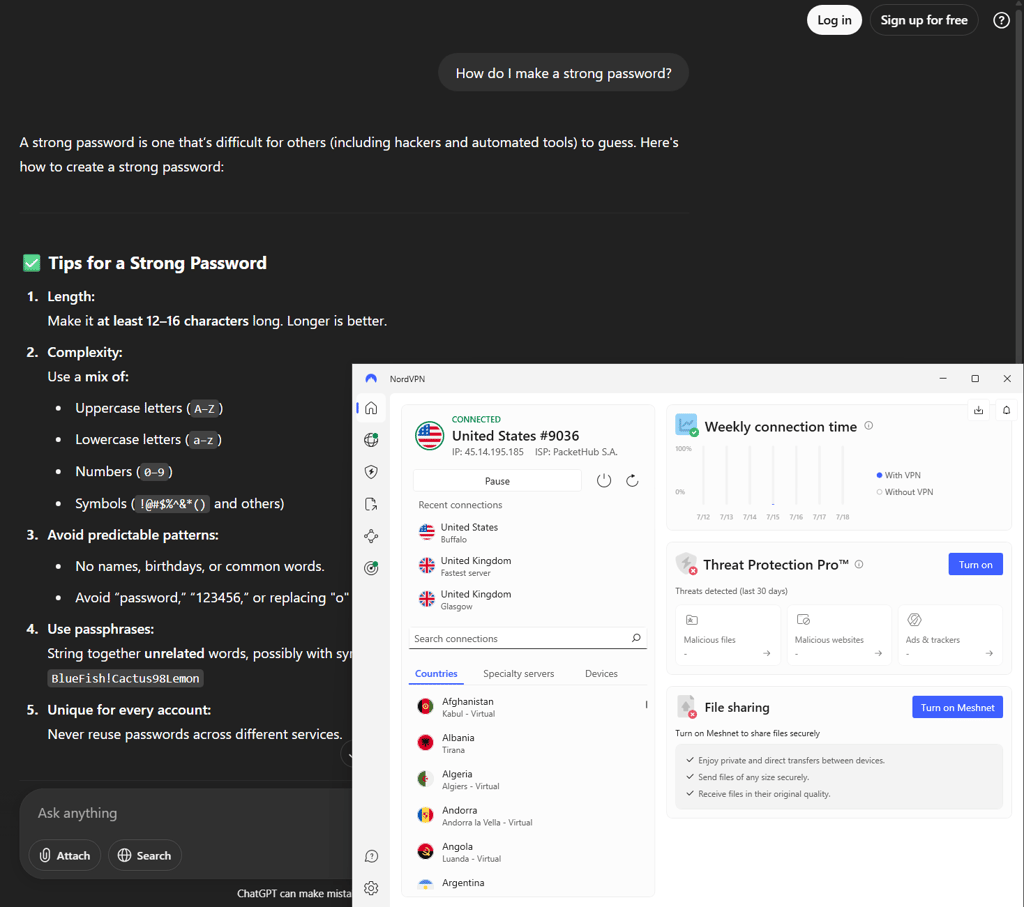The image size is (1024, 907).
Task: Click the 7/15 bar in weekly chart
Action: (x=773, y=475)
